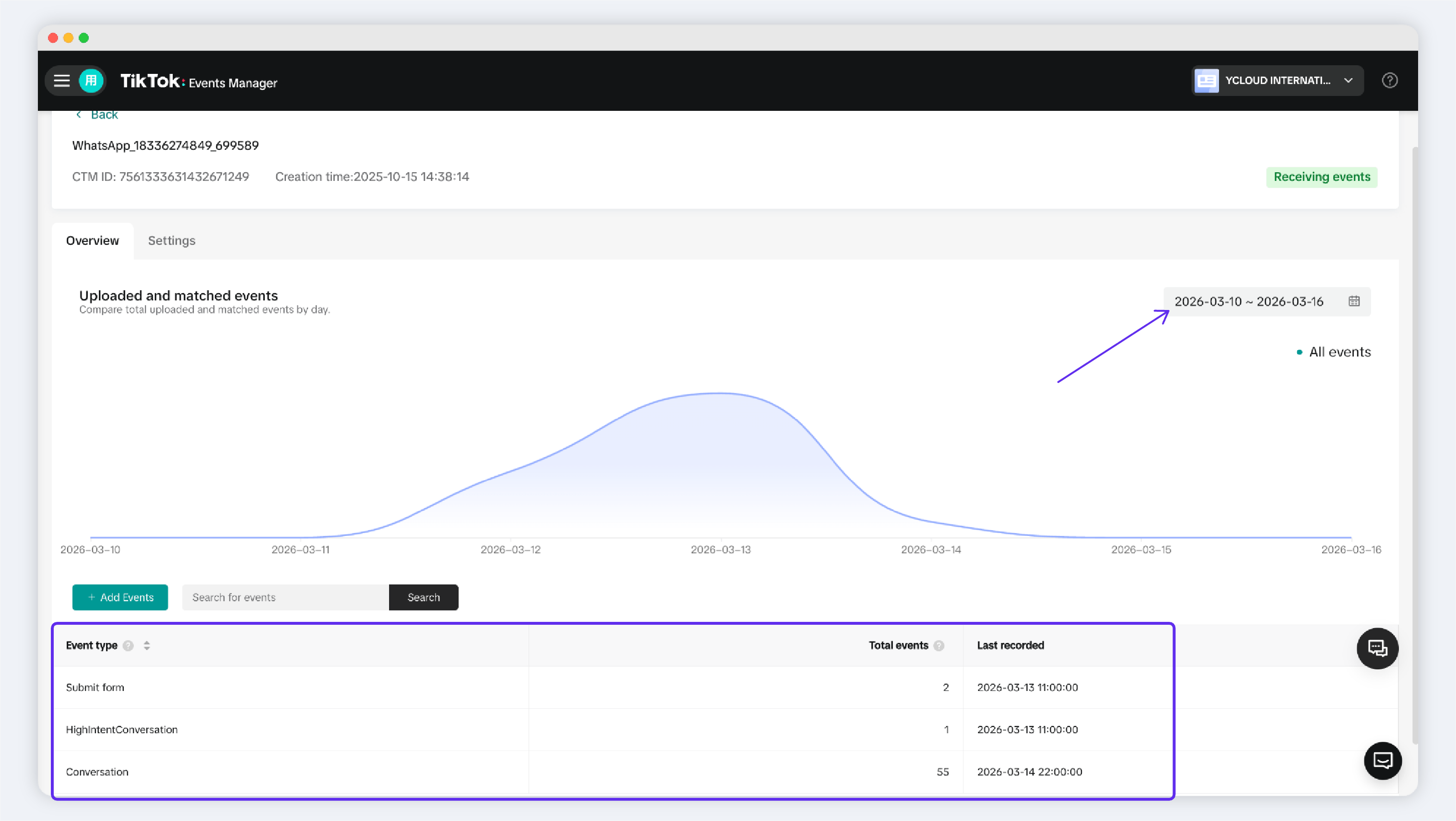Show Total events help tooltip icon
The height and width of the screenshot is (821, 1456).
coord(939,646)
